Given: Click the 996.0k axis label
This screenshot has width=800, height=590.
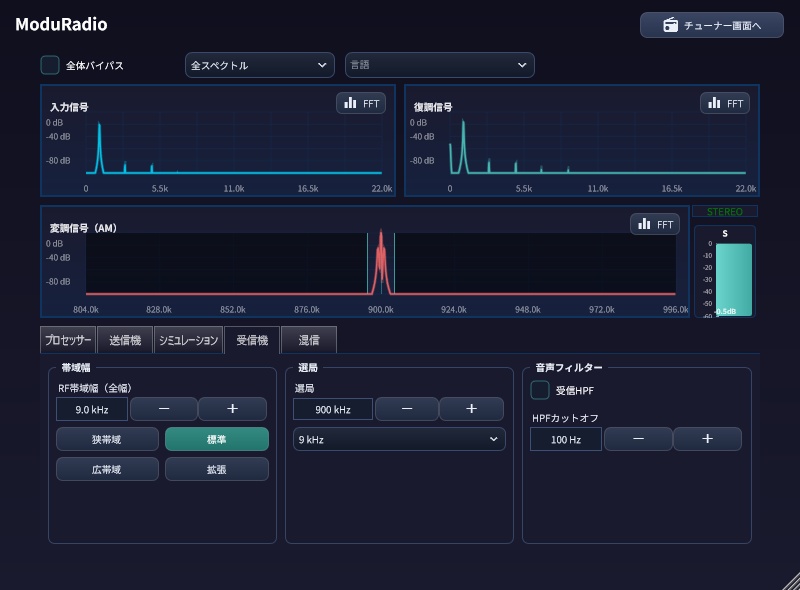Looking at the screenshot, I should pos(676,309).
